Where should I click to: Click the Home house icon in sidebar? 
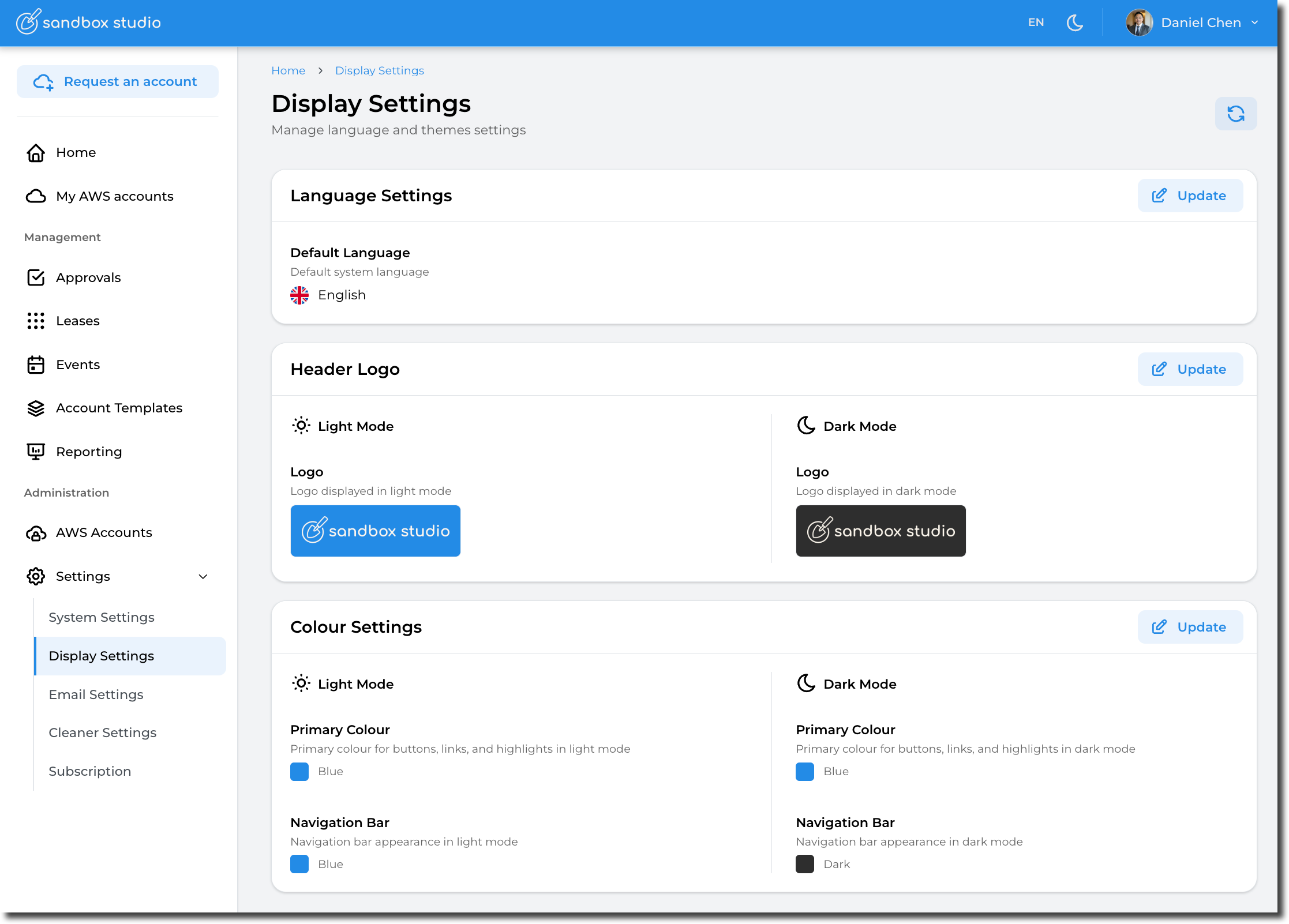coord(36,153)
